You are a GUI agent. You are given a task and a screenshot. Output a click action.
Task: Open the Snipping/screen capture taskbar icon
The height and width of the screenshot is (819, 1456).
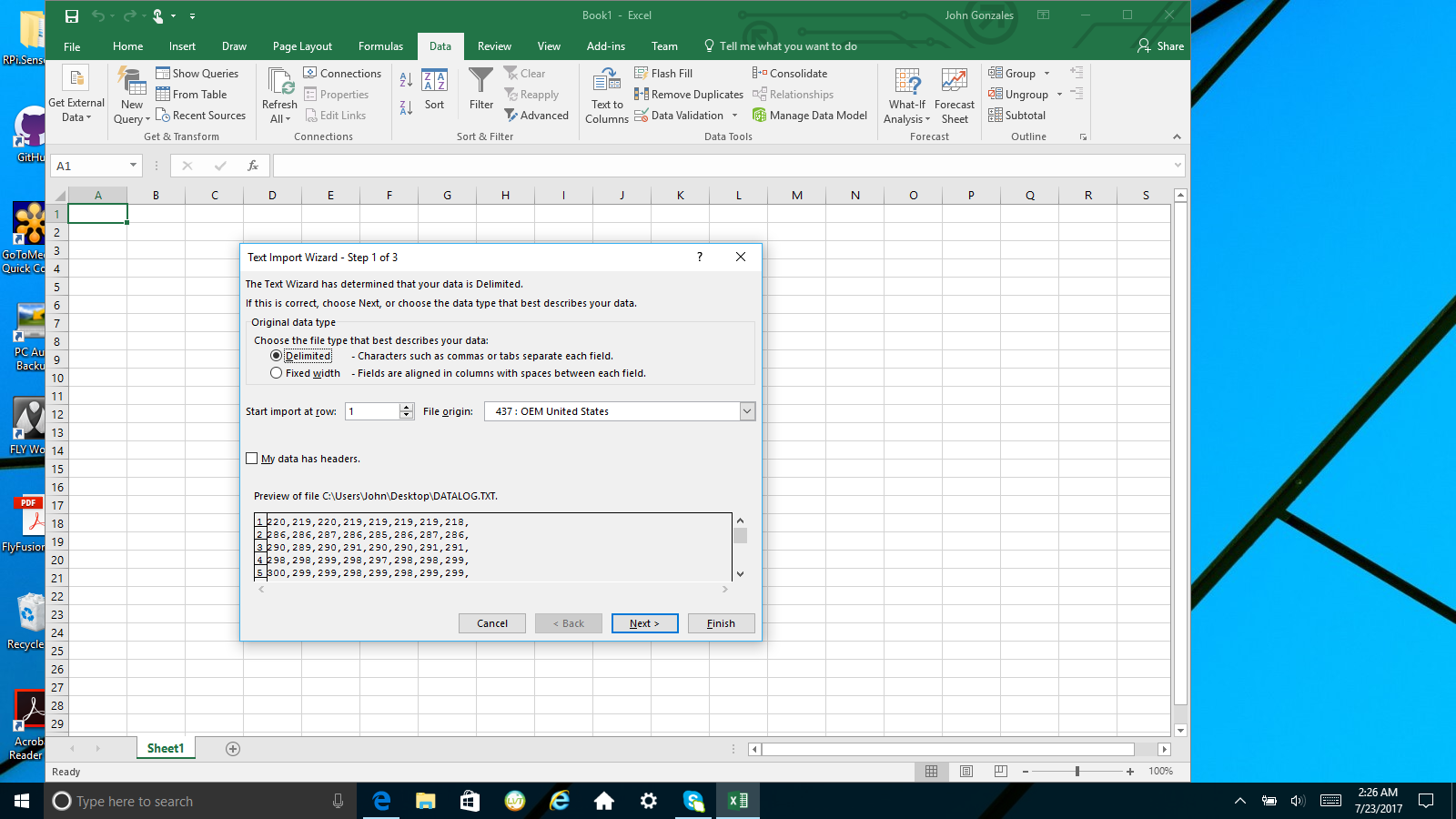[693, 801]
